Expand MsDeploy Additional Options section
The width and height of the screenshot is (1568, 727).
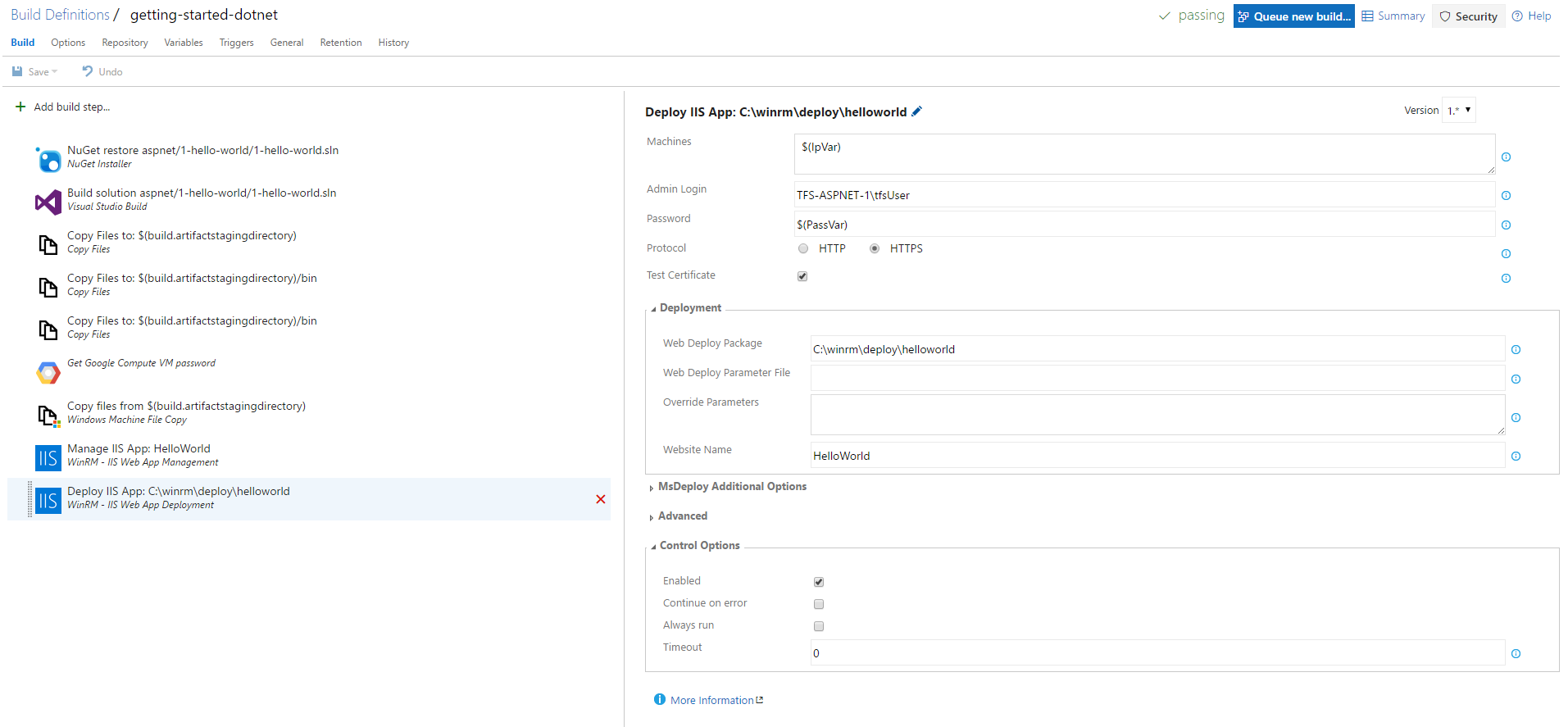coord(652,488)
